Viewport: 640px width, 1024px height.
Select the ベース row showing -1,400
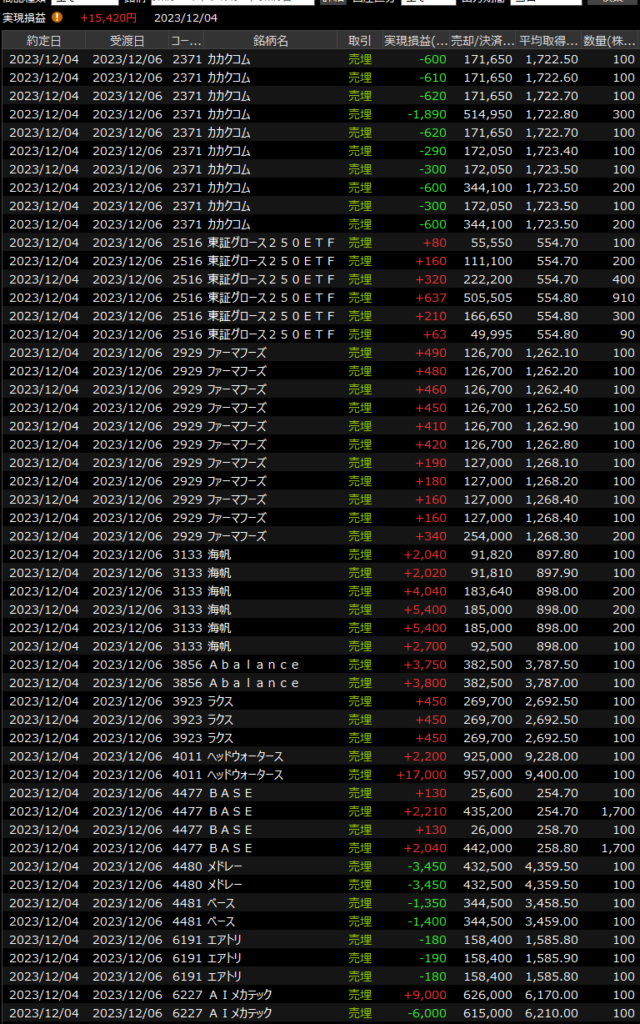tap(320, 921)
